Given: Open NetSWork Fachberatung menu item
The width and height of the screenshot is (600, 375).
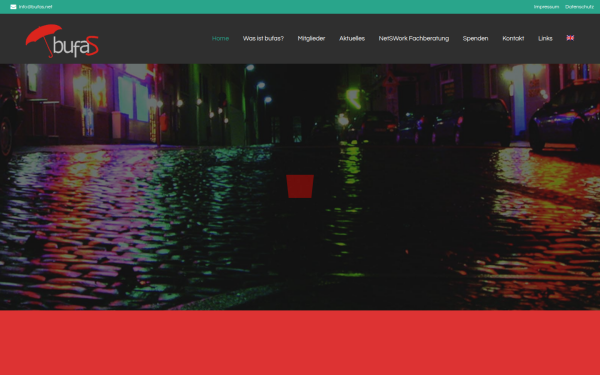Looking at the screenshot, I should [414, 39].
